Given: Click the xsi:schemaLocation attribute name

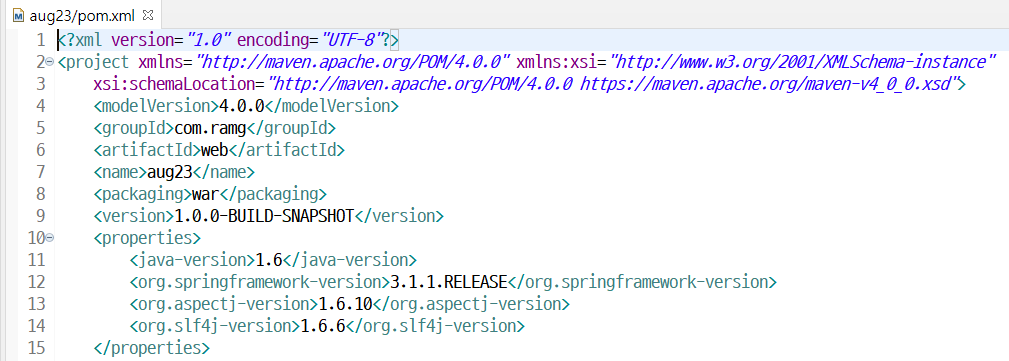Looking at the screenshot, I should tap(174, 84).
